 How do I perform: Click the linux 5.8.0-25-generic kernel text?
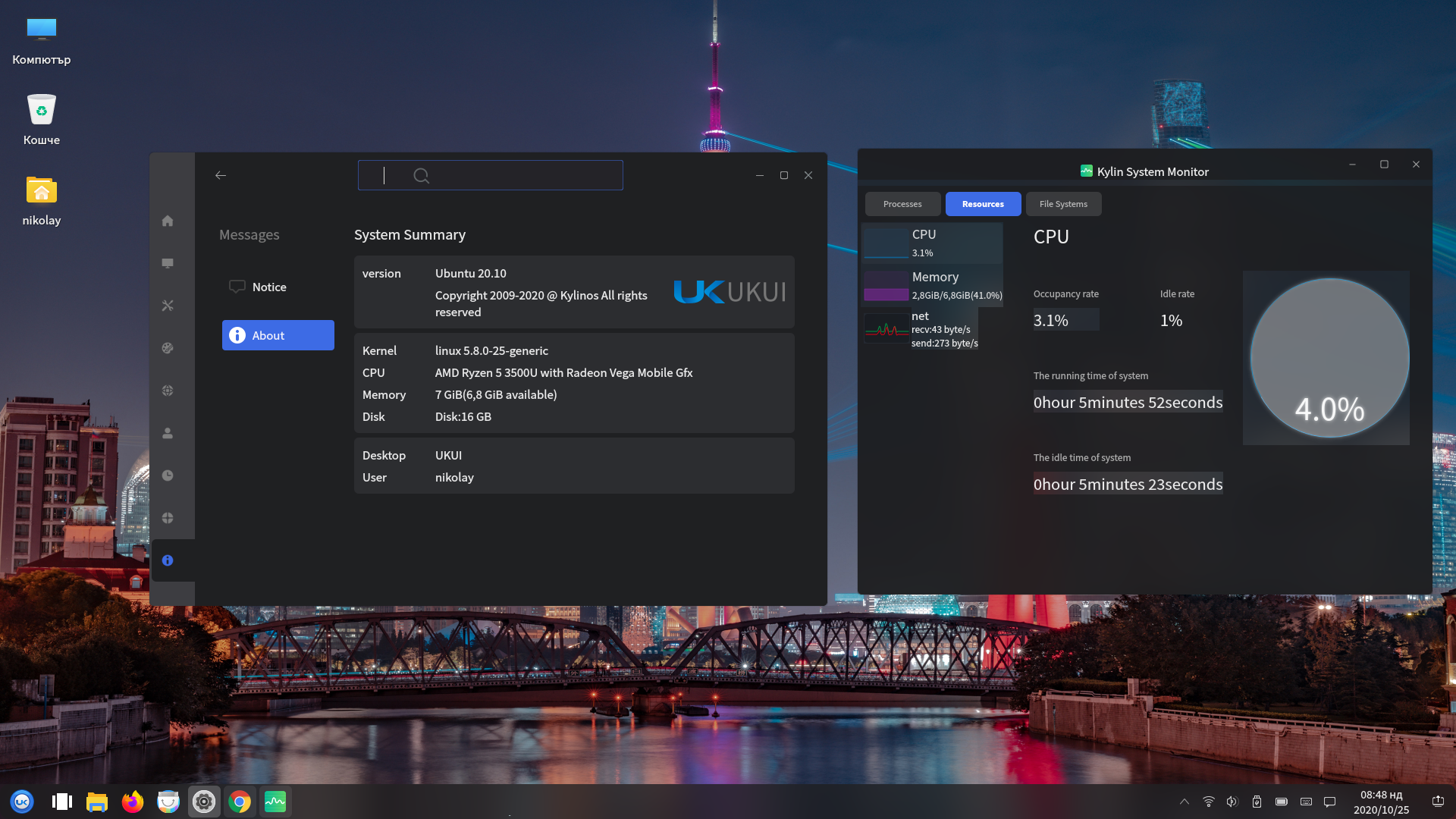click(x=491, y=351)
